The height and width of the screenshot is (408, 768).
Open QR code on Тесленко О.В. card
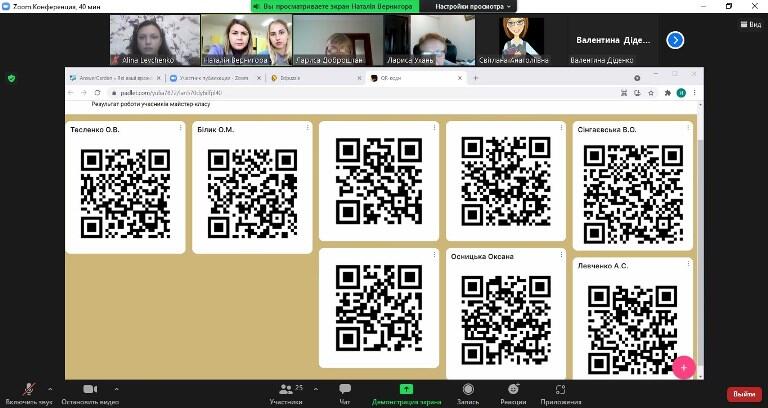pyautogui.click(x=125, y=193)
